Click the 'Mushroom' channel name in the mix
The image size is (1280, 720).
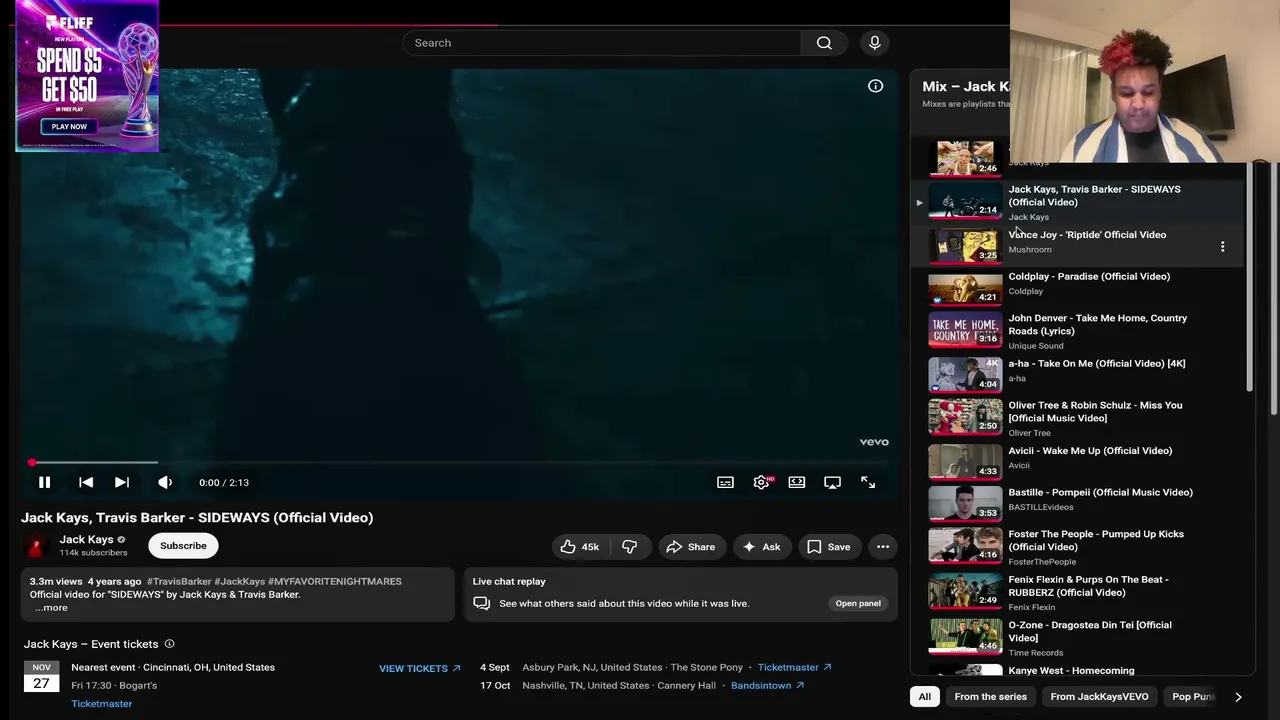1029,250
